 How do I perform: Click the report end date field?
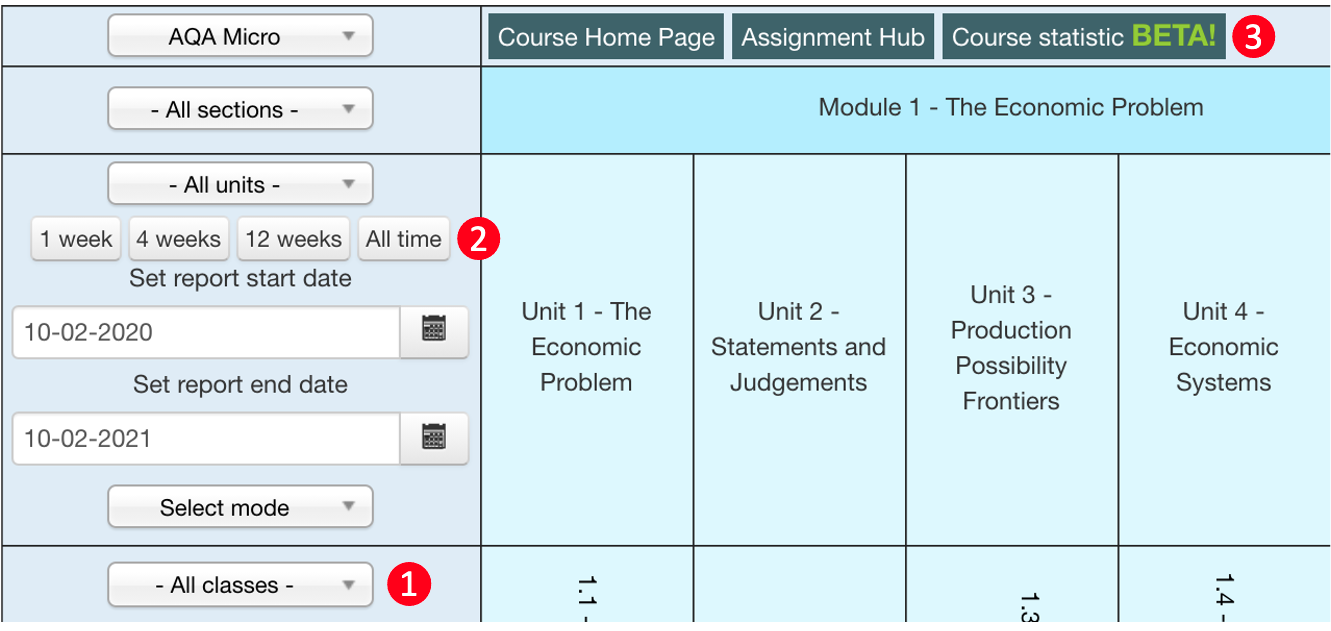206,438
